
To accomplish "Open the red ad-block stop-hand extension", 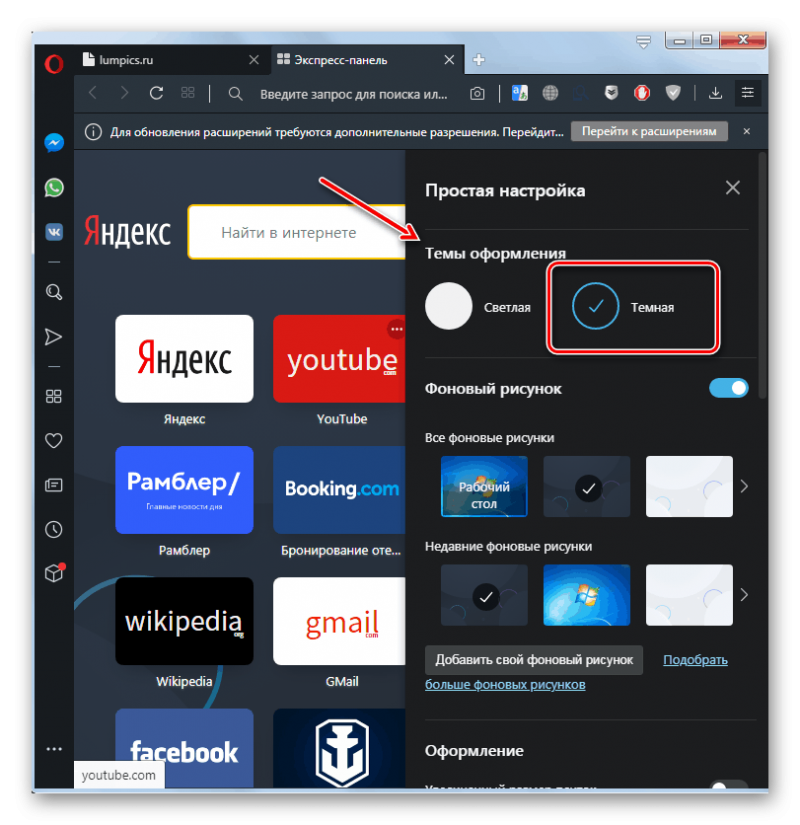I will (642, 93).
